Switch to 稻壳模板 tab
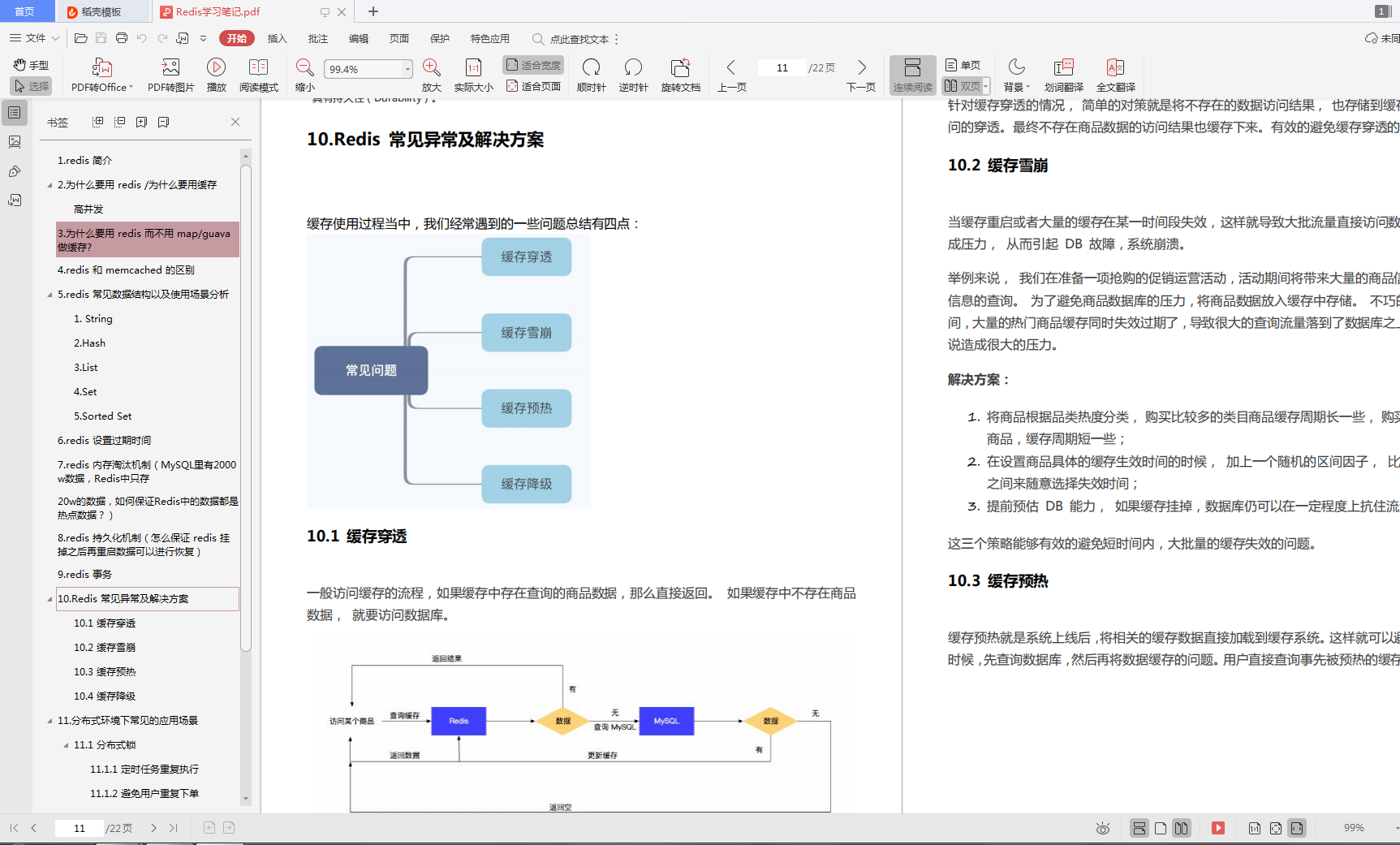The image size is (1400, 845). click(x=102, y=11)
